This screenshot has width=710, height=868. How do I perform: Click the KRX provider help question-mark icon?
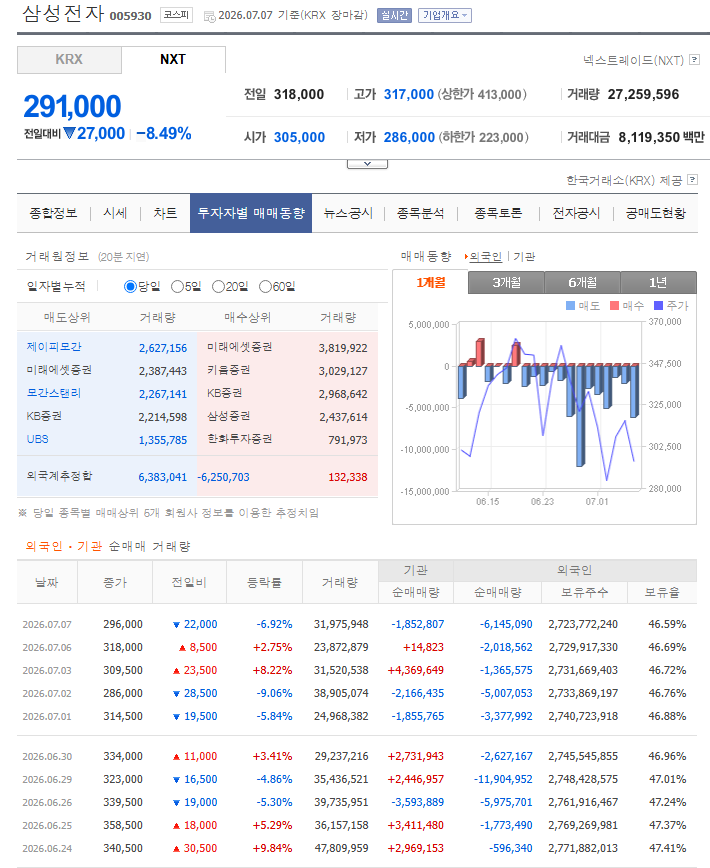(x=692, y=180)
